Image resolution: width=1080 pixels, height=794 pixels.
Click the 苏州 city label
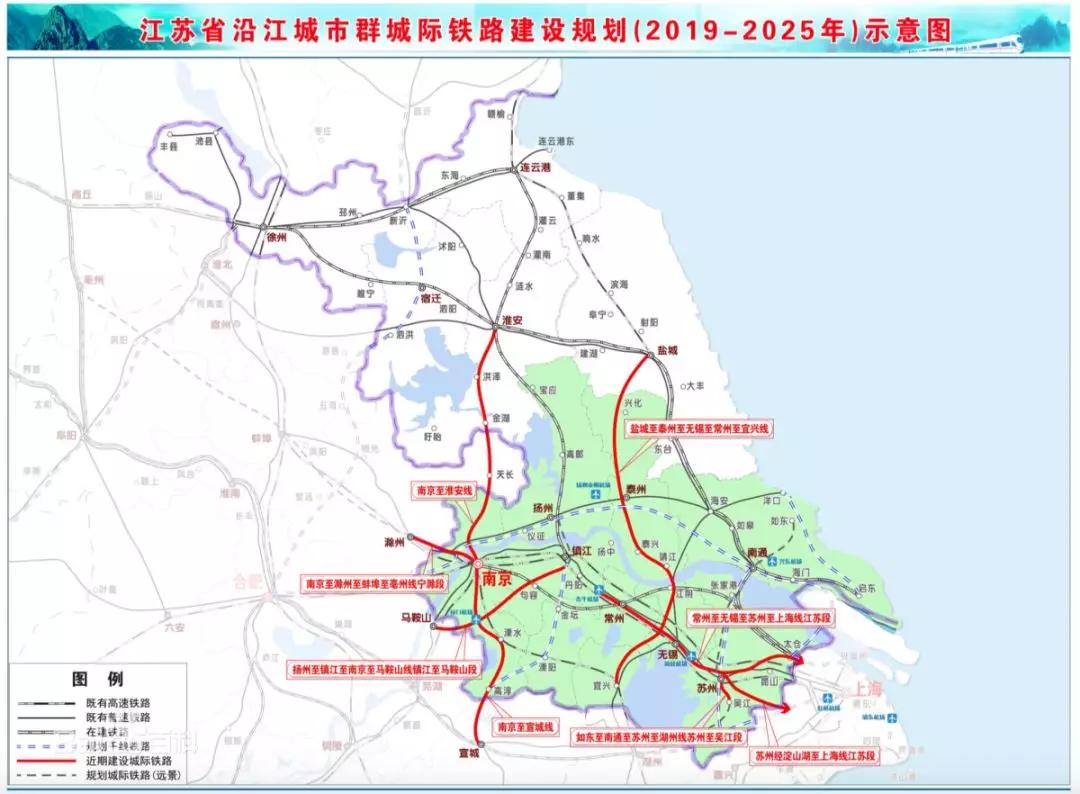tap(707, 688)
